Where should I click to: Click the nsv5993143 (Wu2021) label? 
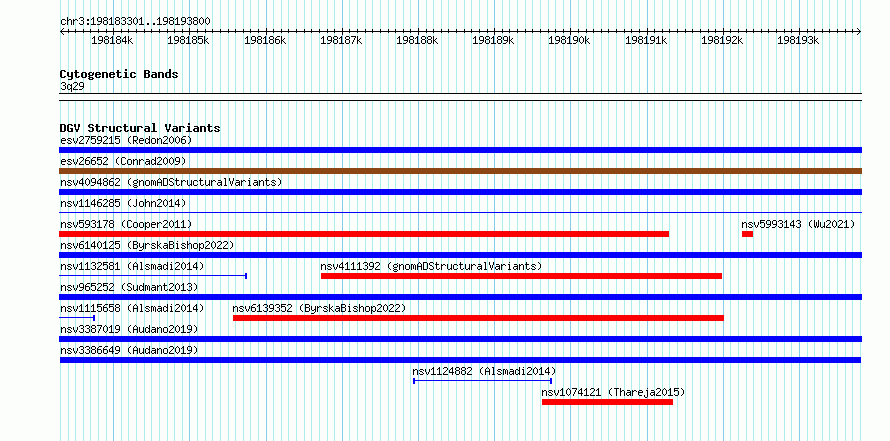pos(798,224)
